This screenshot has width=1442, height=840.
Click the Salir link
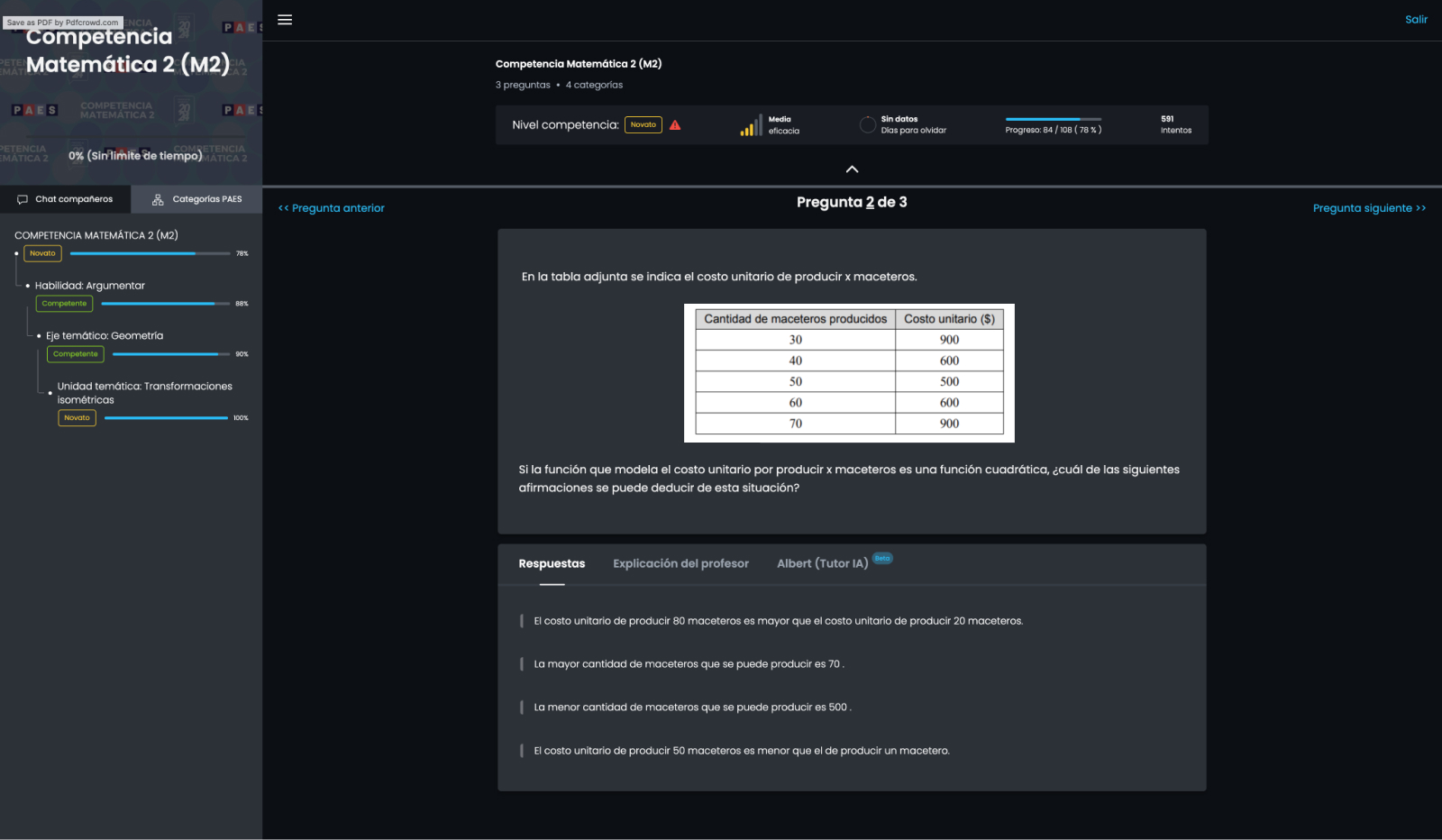(x=1416, y=20)
